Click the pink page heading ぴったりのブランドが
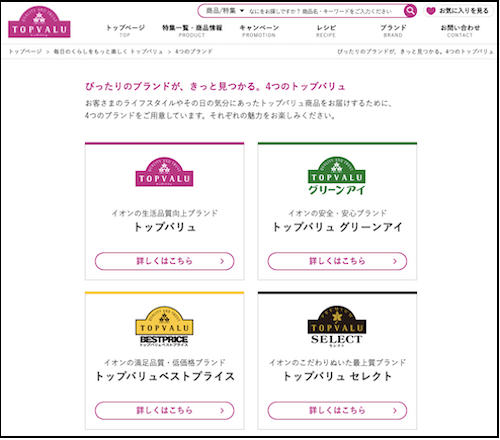 (215, 87)
